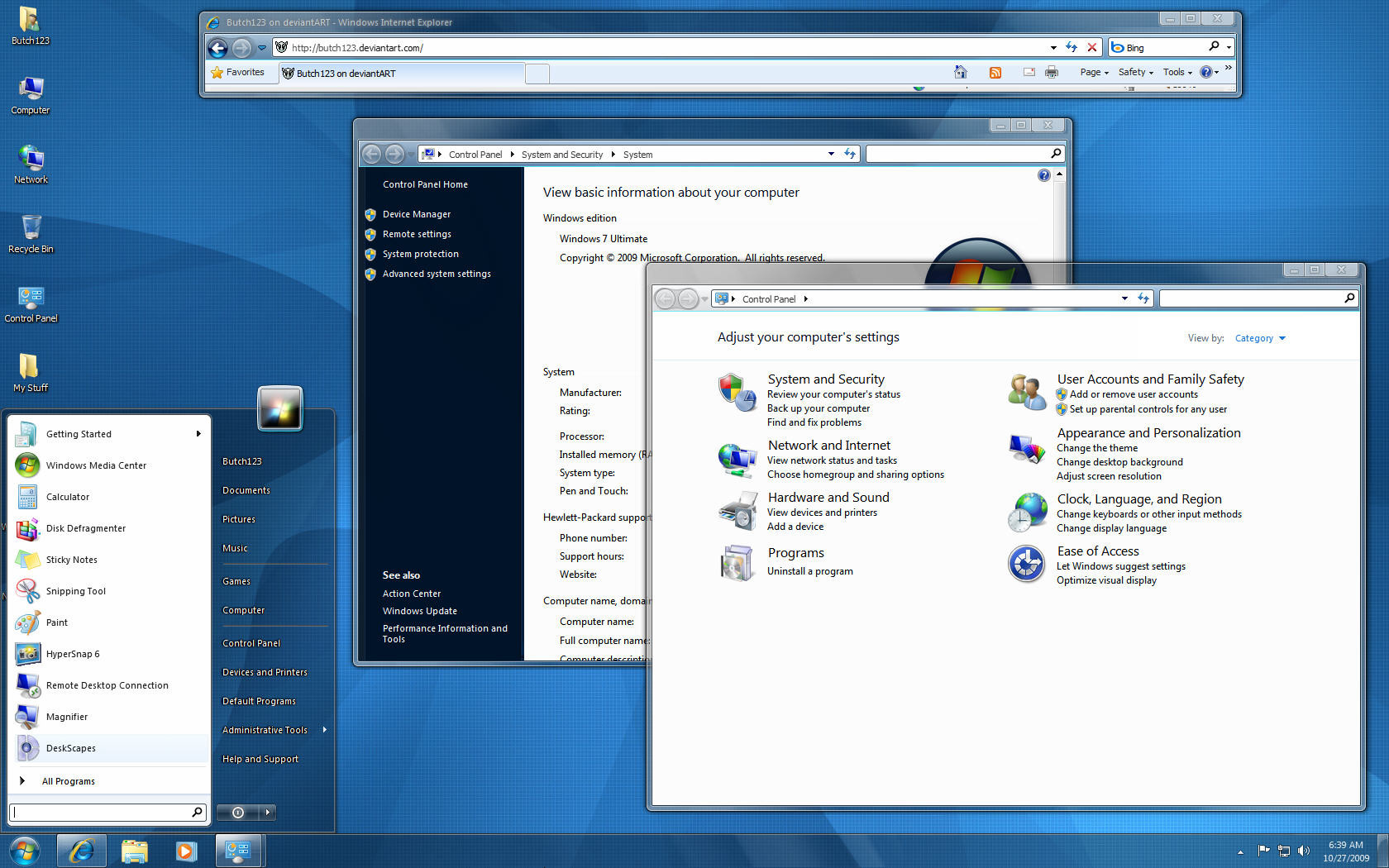
Task: Open the My Stuff folder on the desktop
Action: (31, 373)
